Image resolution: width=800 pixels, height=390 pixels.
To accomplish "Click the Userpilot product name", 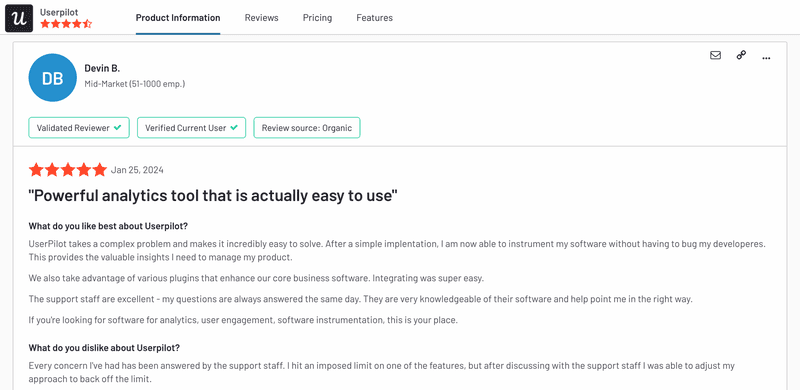I will [59, 12].
